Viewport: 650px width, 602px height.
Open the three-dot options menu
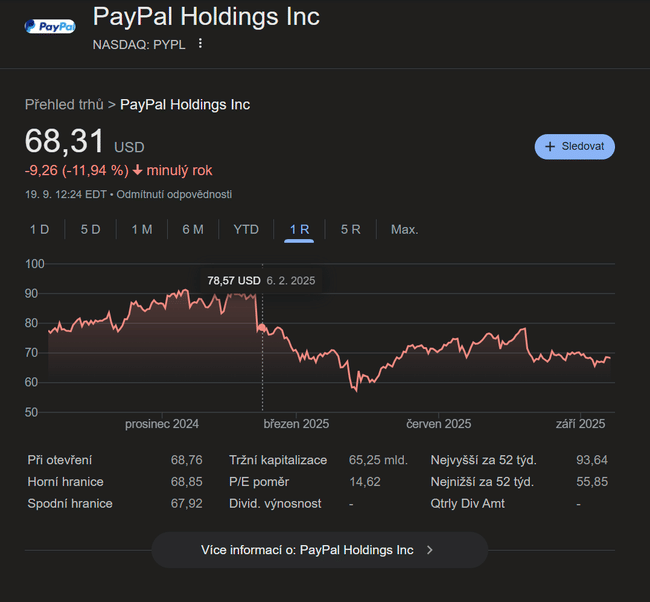tap(200, 44)
